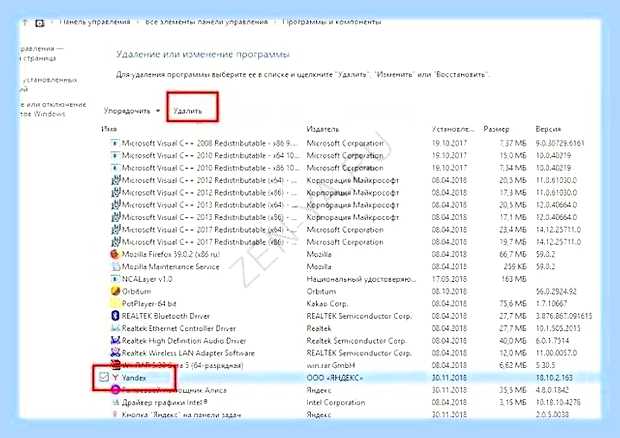Click Visual C++ 2010 Redistributable x64 icon
This screenshot has height=438, width=620.
pos(115,155)
